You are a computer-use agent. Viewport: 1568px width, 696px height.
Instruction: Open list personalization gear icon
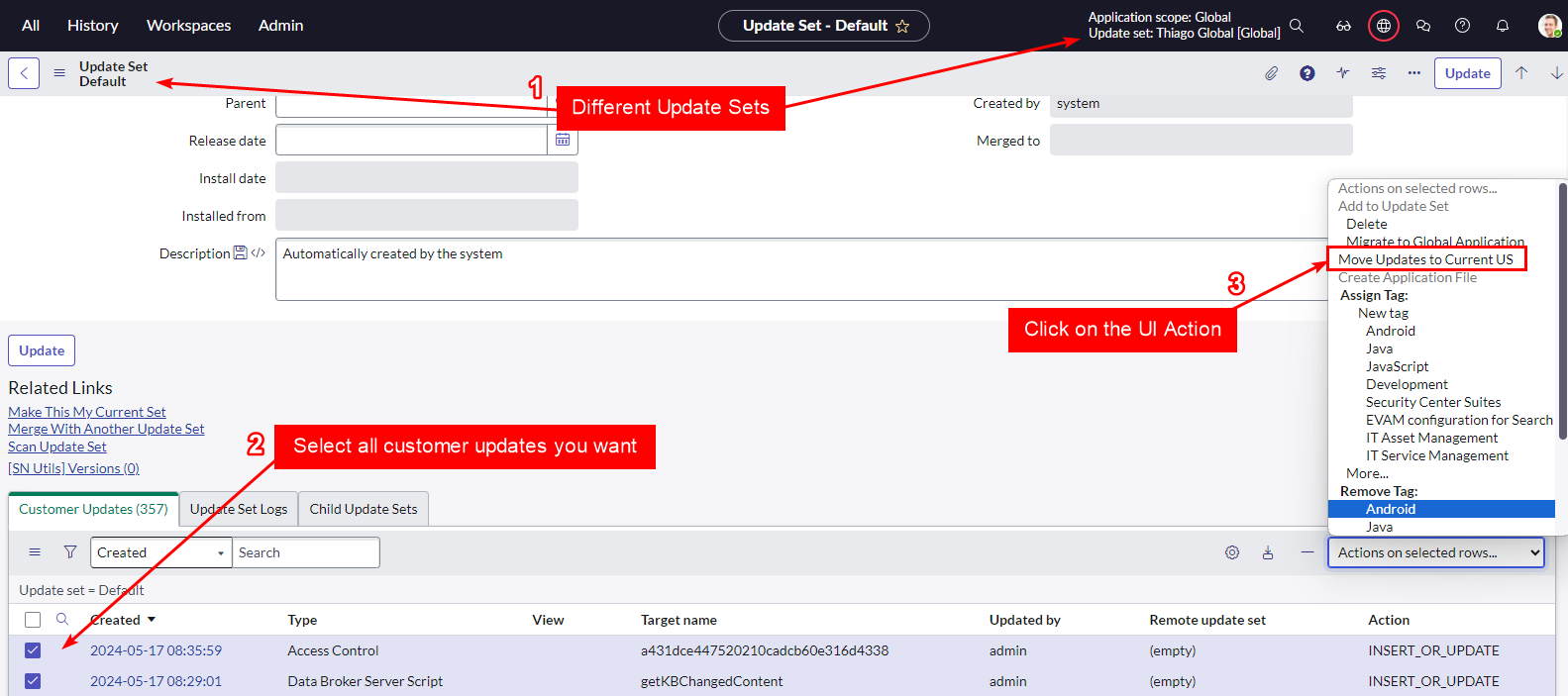click(1232, 552)
